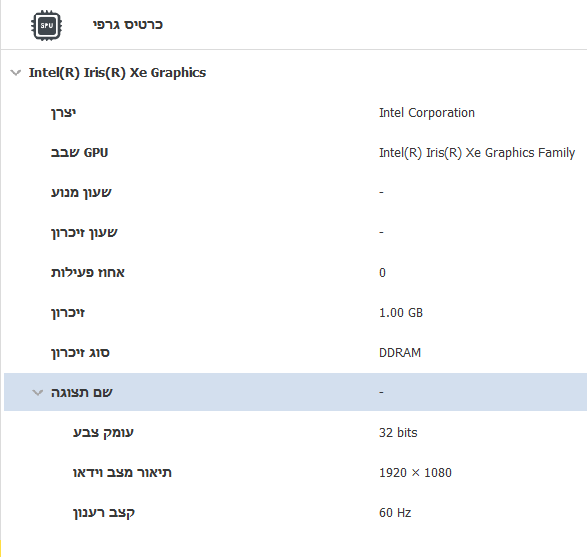This screenshot has width=587, height=557.
Task: Select the שעון זיכרון row
Action: 295,232
